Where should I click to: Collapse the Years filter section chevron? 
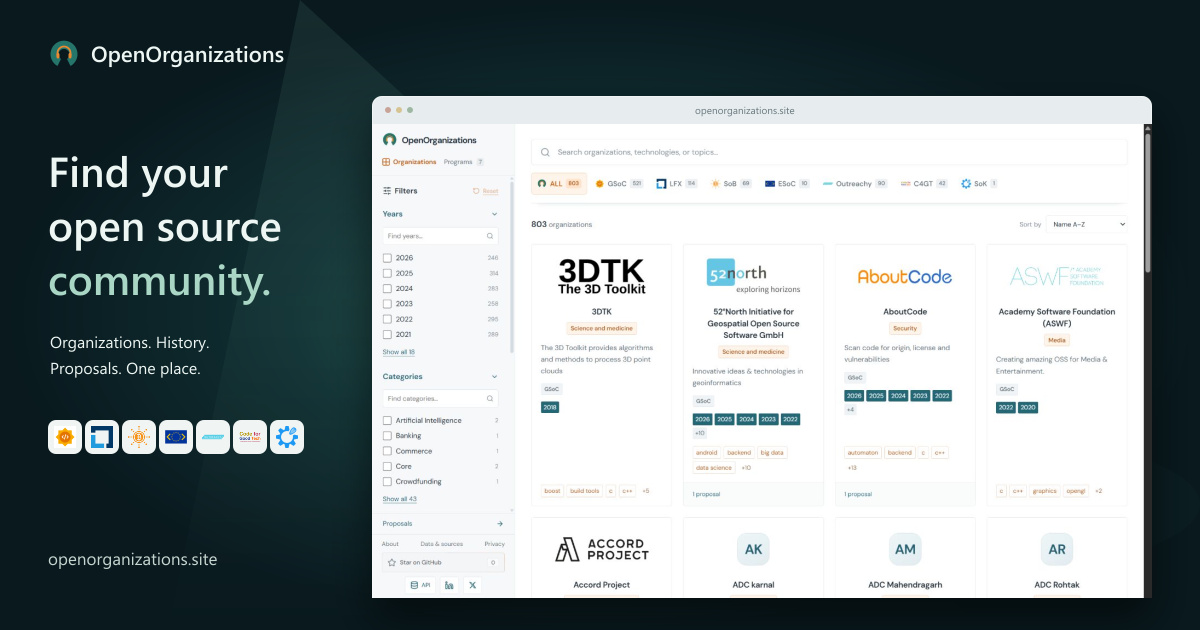pyautogui.click(x=494, y=214)
